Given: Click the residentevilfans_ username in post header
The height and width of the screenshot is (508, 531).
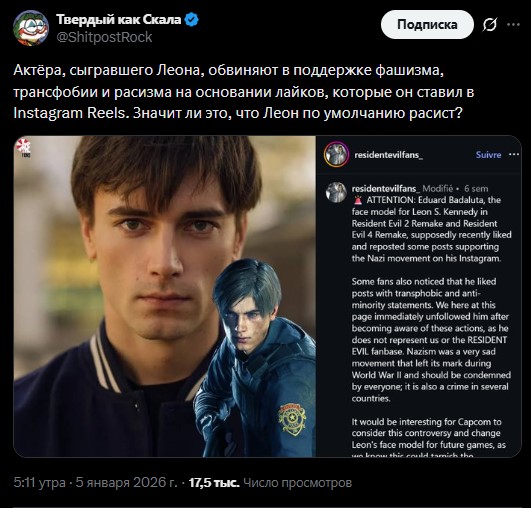Looking at the screenshot, I should (388, 155).
